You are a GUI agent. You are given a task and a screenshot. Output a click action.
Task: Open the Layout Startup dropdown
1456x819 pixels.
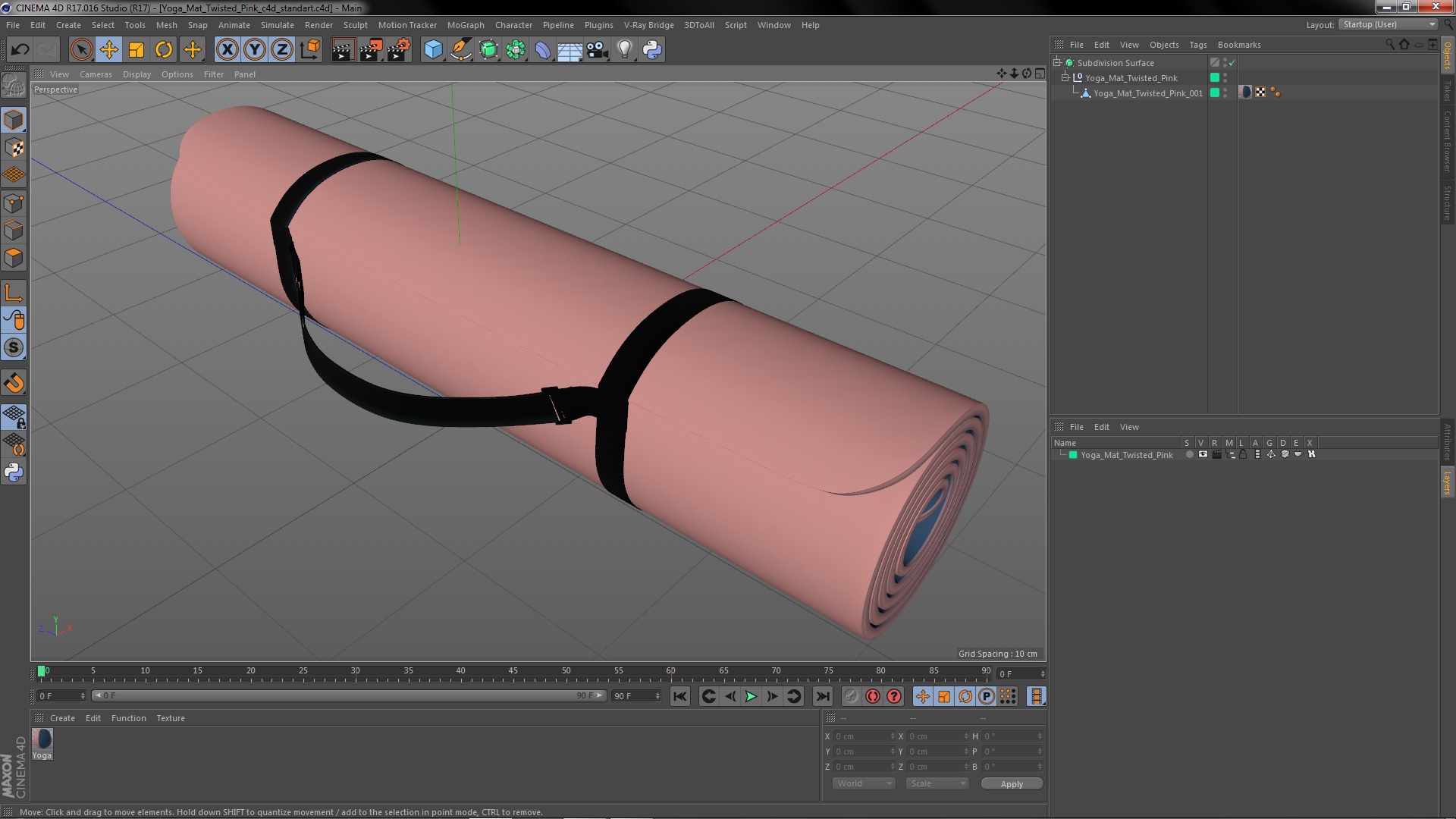(x=1388, y=25)
